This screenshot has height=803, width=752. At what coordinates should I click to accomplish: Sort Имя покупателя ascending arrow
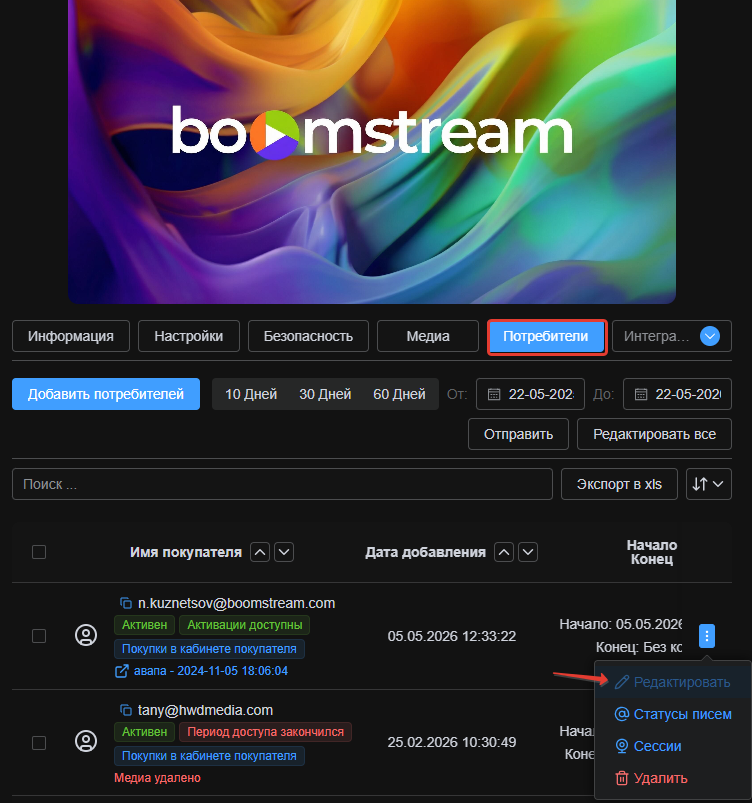[x=260, y=552]
